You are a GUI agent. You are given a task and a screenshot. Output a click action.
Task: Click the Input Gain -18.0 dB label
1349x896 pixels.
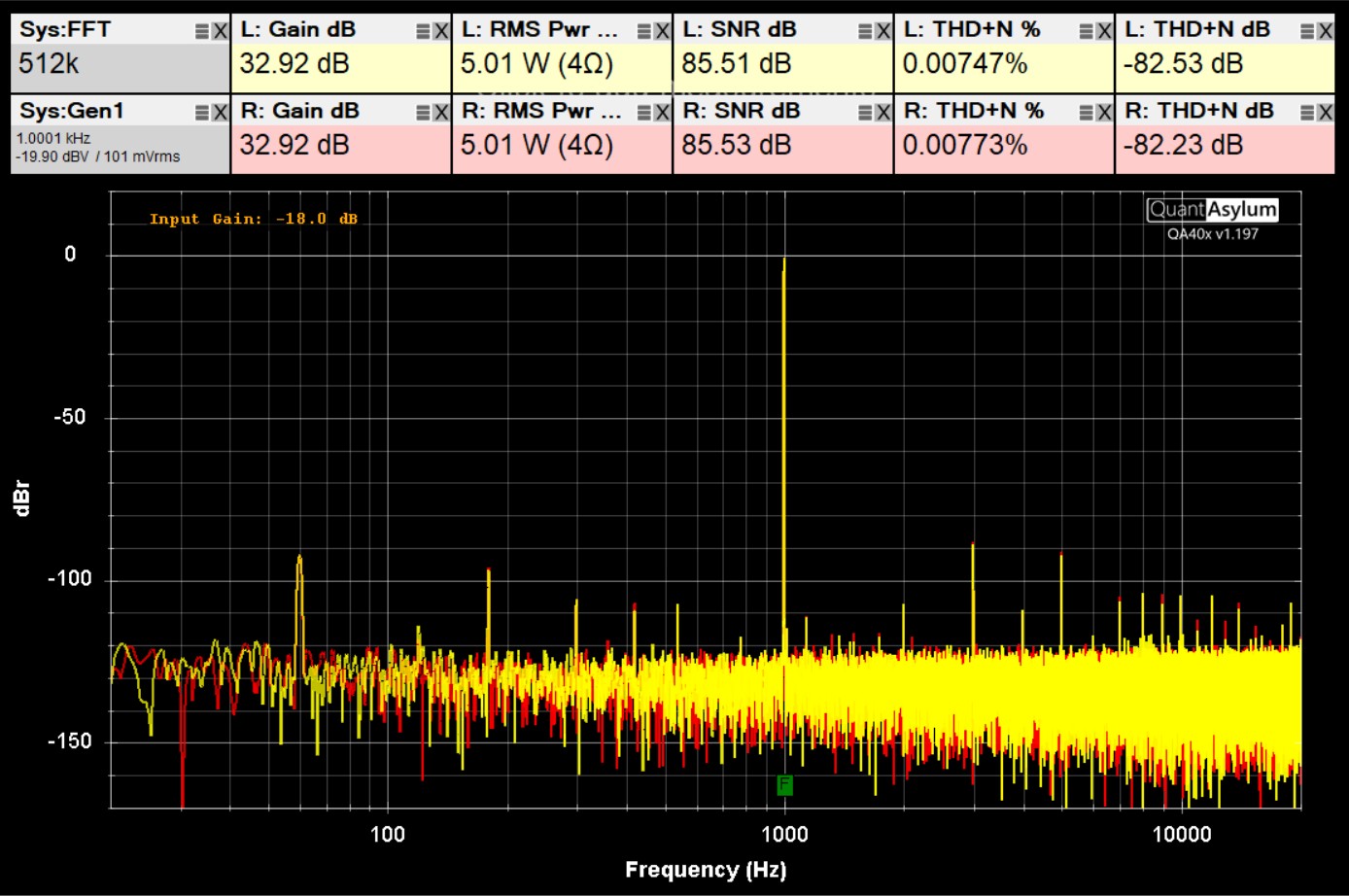253,219
